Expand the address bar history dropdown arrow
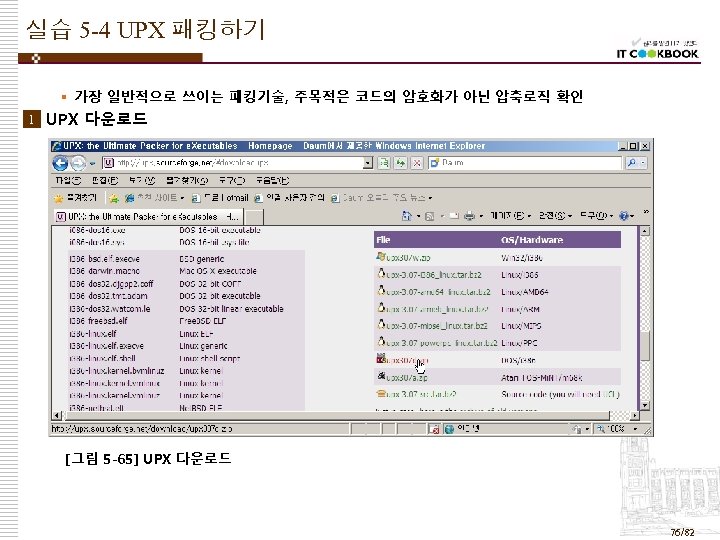720x540 pixels. click(368, 163)
